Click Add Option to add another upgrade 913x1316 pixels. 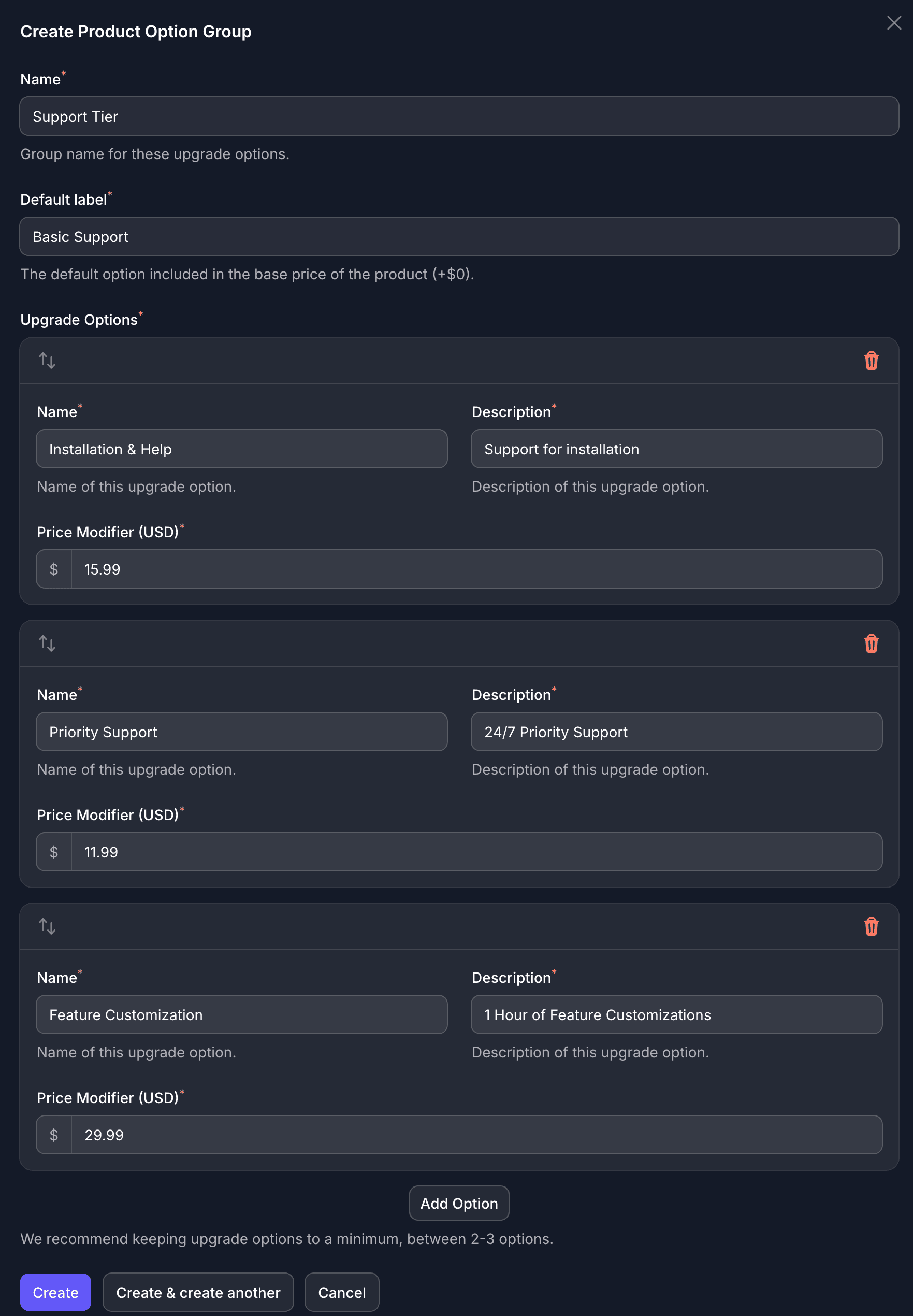point(458,1203)
